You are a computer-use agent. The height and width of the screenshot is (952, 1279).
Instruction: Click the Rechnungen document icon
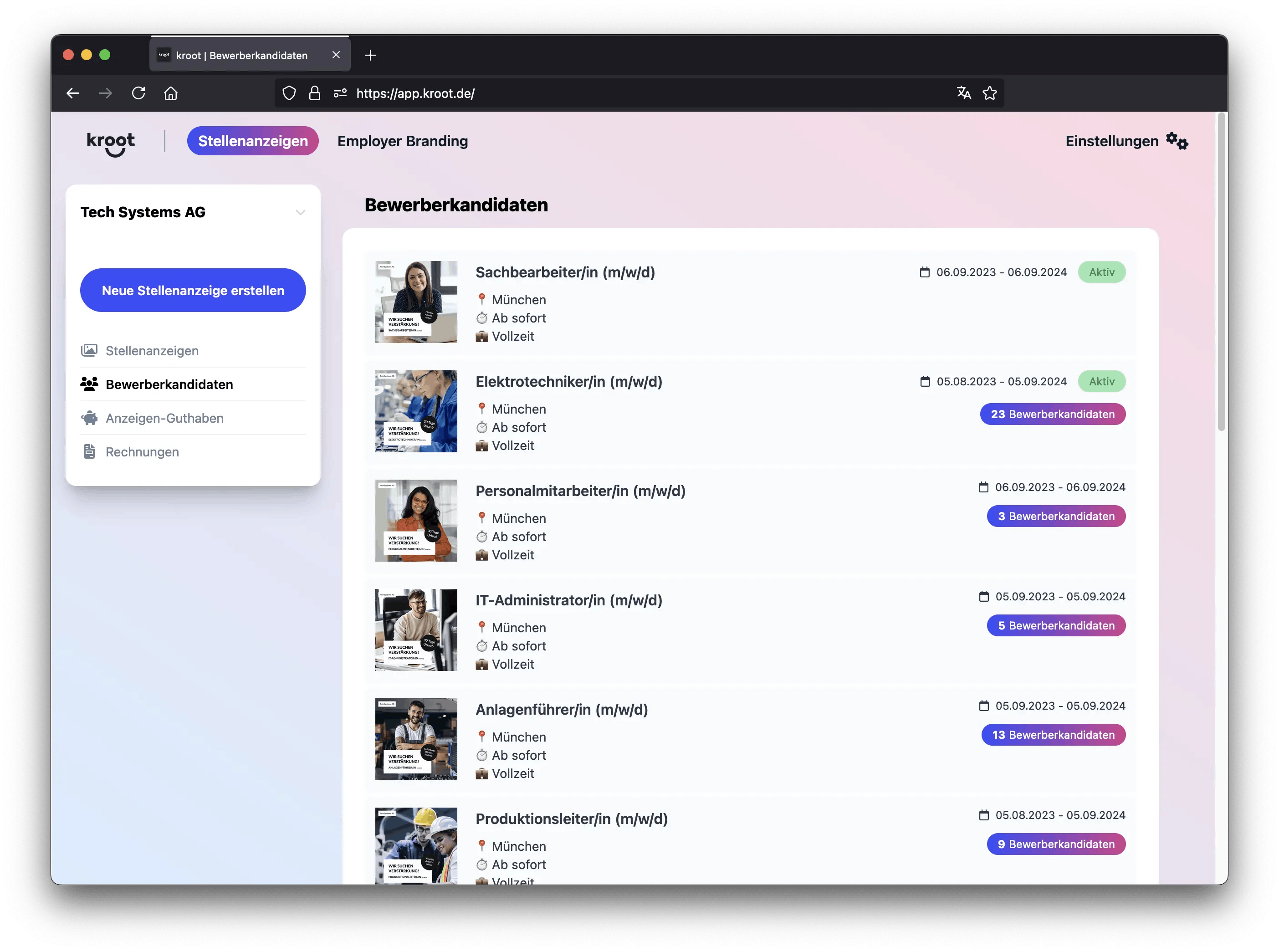(89, 452)
